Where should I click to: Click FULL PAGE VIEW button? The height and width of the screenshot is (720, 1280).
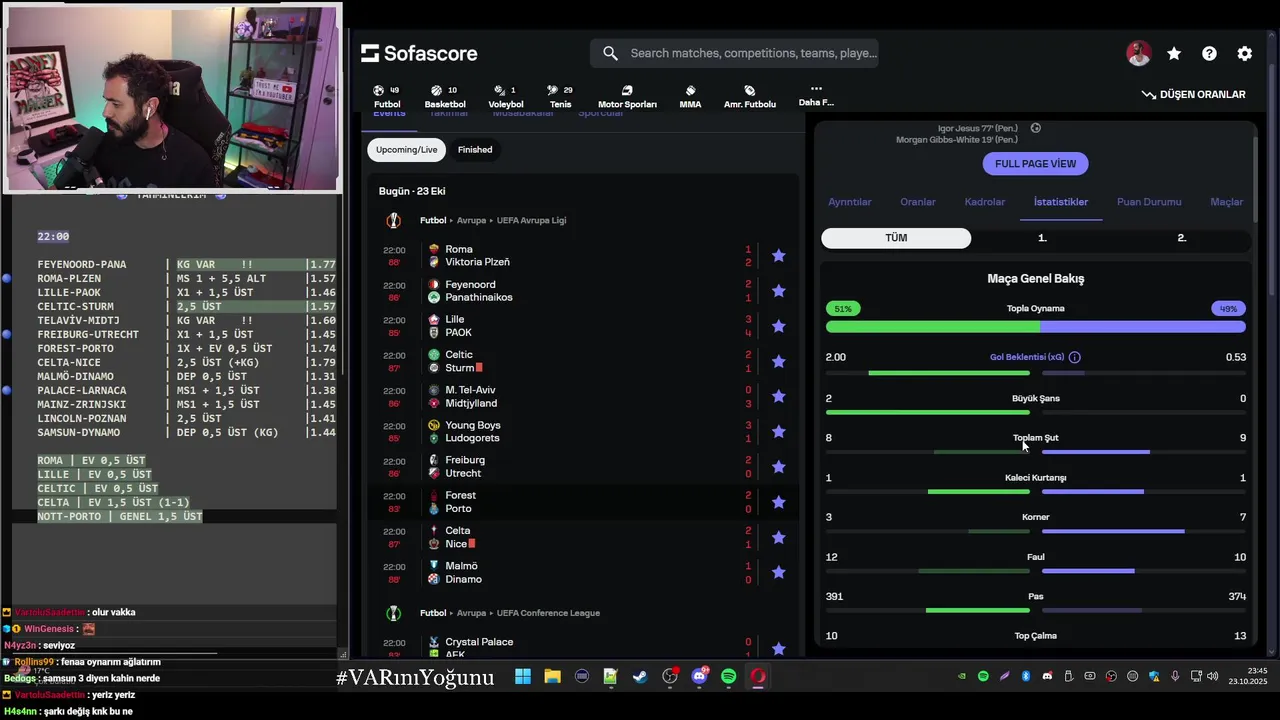point(1035,164)
